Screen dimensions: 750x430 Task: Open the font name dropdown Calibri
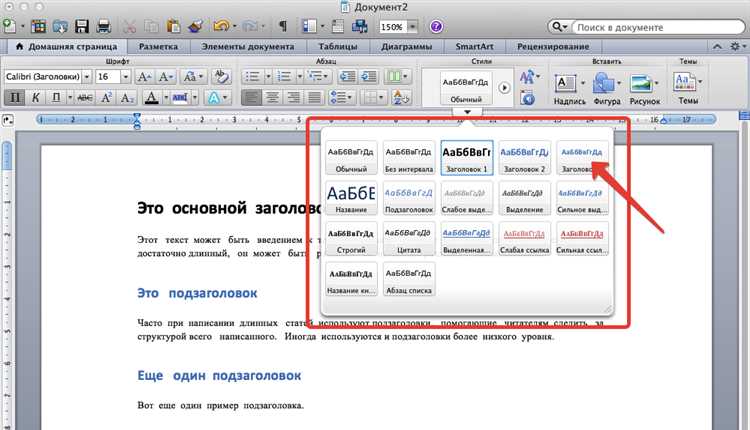coord(87,77)
